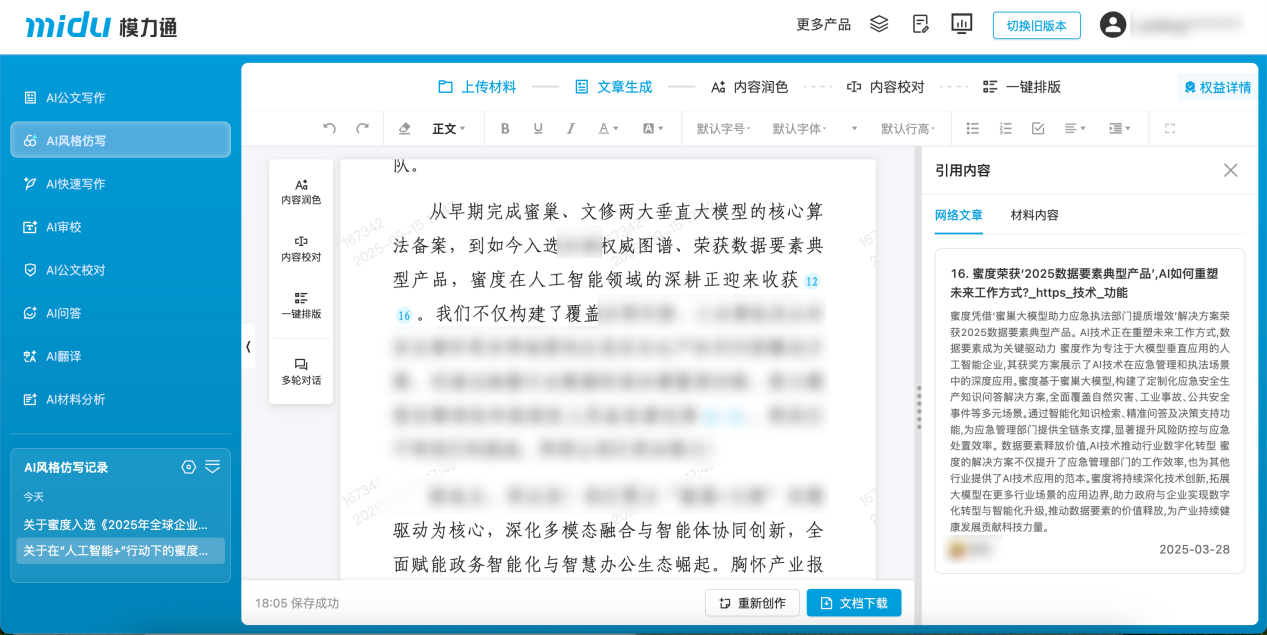The width and height of the screenshot is (1267, 635).
Task: Open the 默认字号 font size dropdown
Action: pyautogui.click(x=724, y=128)
